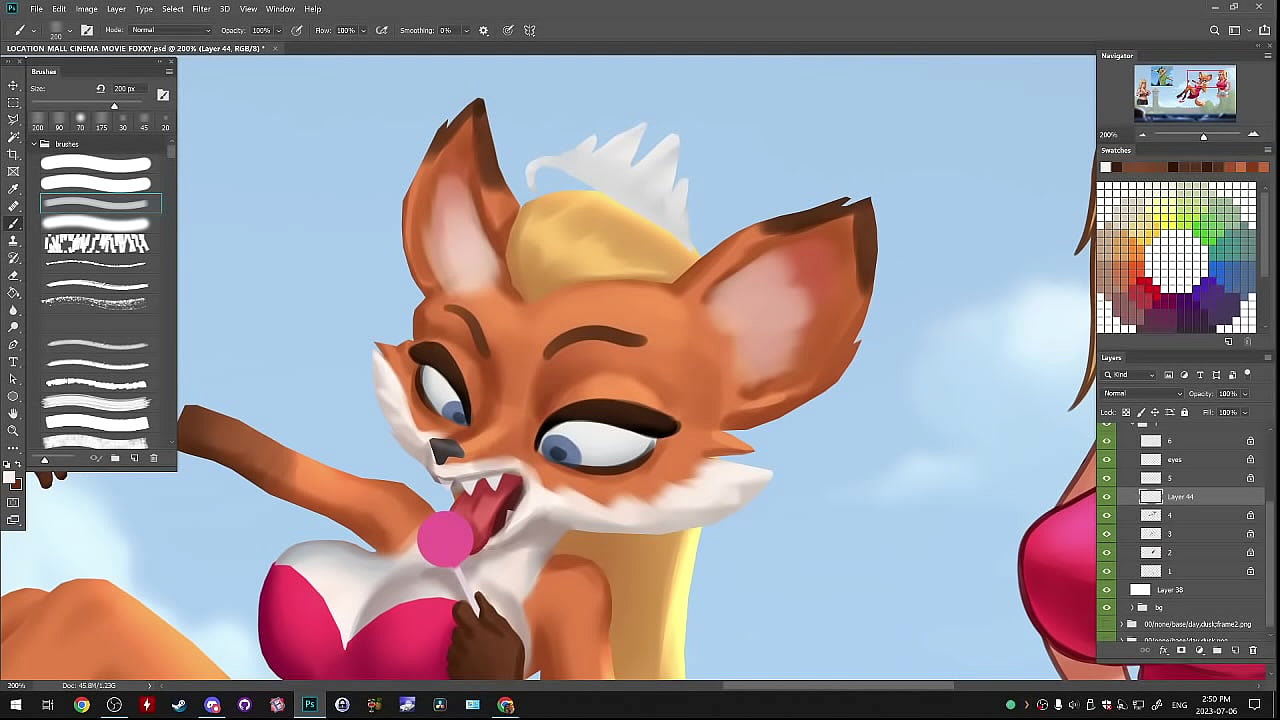The image size is (1280, 720).
Task: Expand the bg layer group
Action: tap(1132, 607)
